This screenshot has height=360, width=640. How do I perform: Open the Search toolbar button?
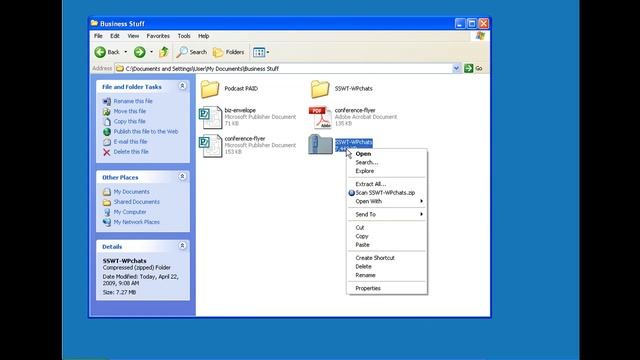tap(192, 52)
